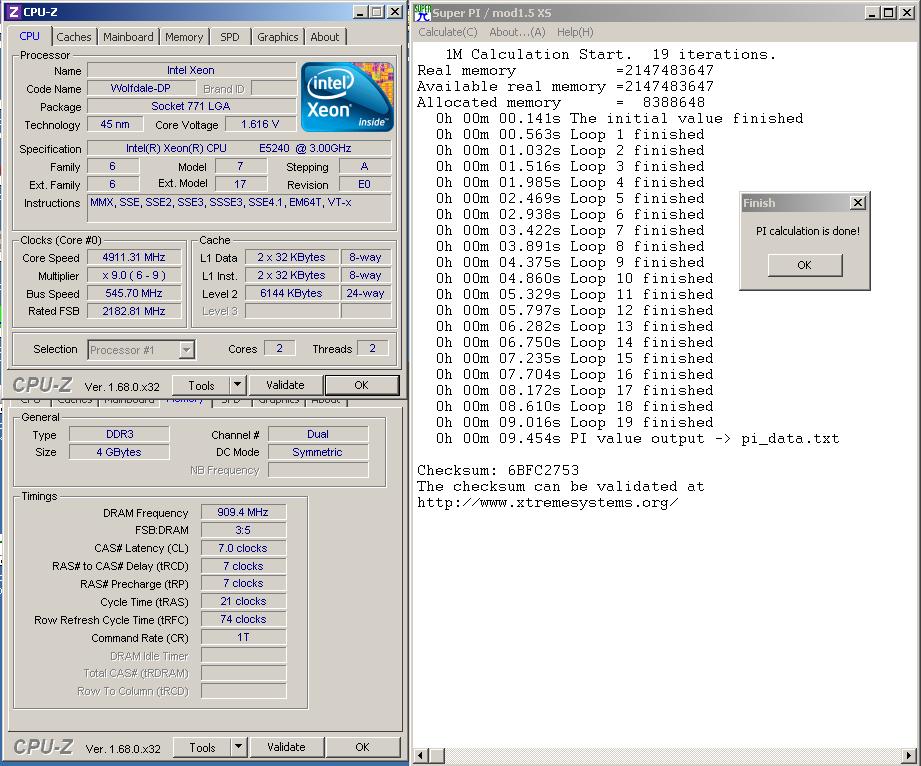Click the Channel # value Dual
Image resolution: width=921 pixels, height=766 pixels.
(318, 434)
